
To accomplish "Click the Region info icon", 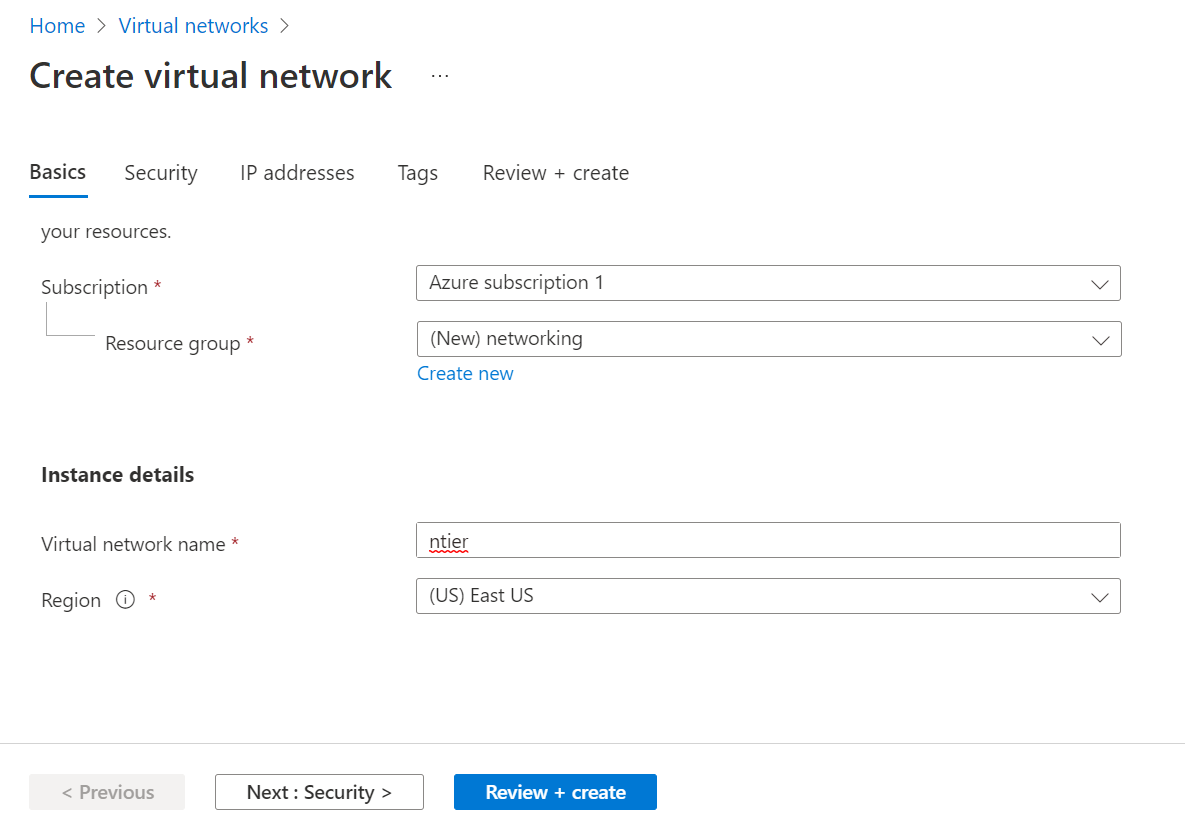I will (125, 600).
